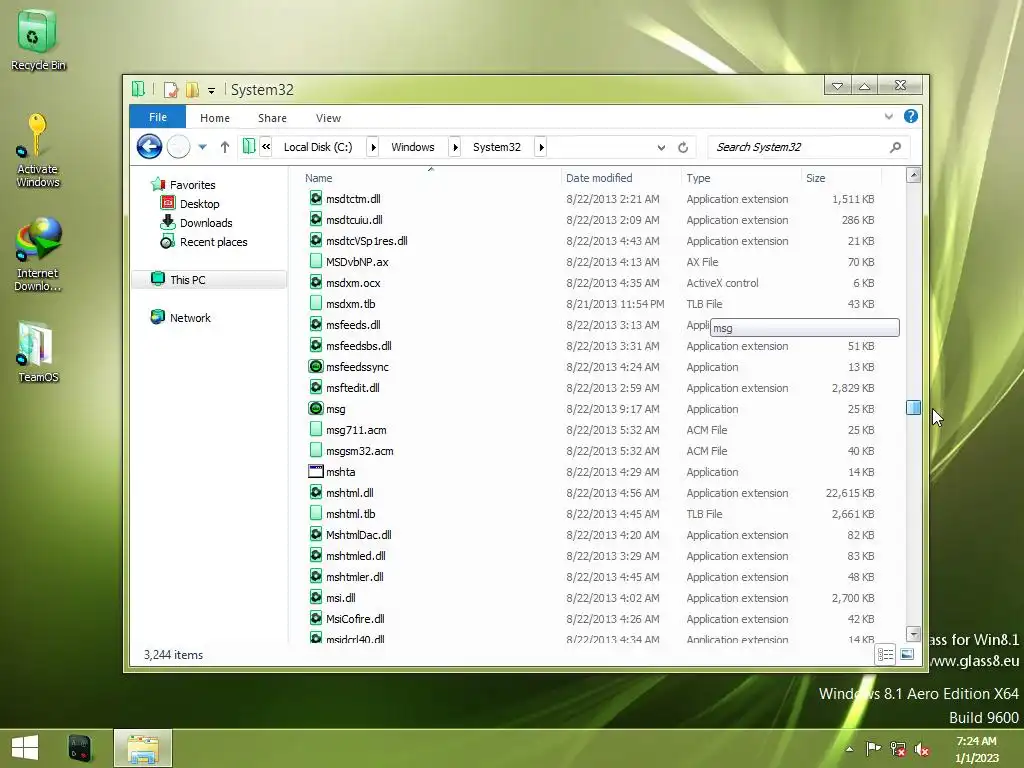Open Desktop in navigation pane
The height and width of the screenshot is (768, 1024).
pyautogui.click(x=199, y=204)
